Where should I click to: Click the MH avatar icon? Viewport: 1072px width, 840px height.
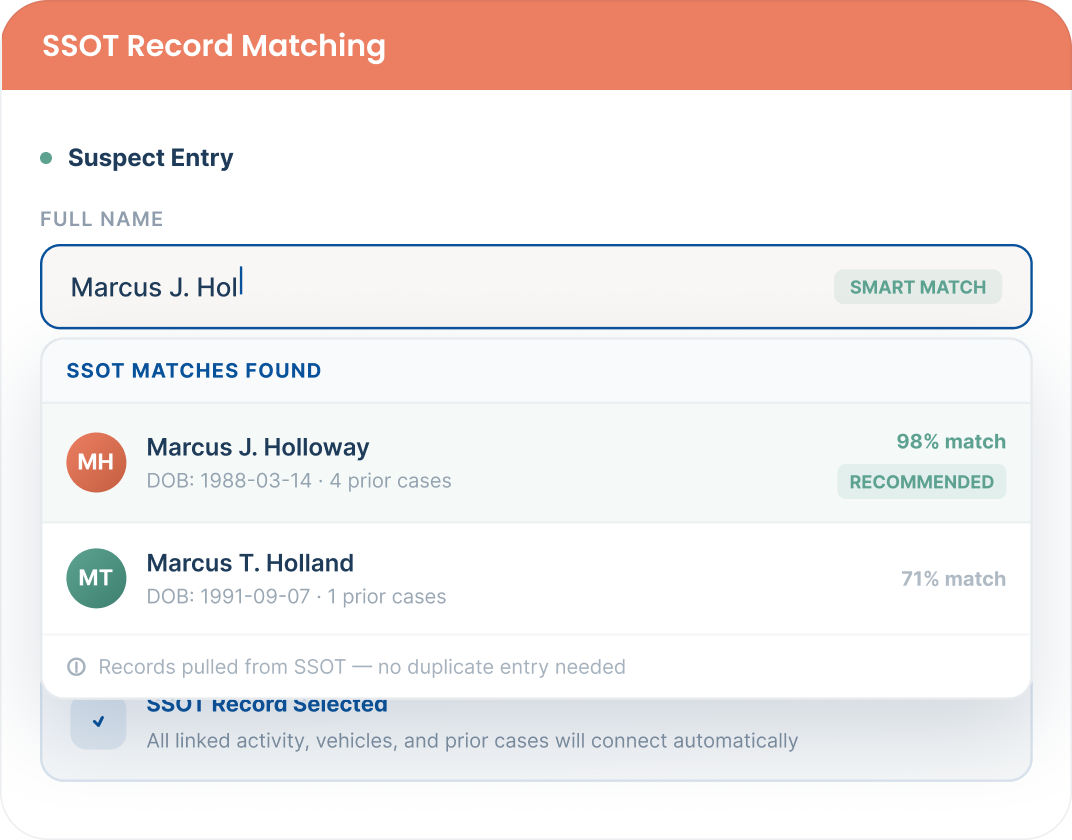coord(96,463)
